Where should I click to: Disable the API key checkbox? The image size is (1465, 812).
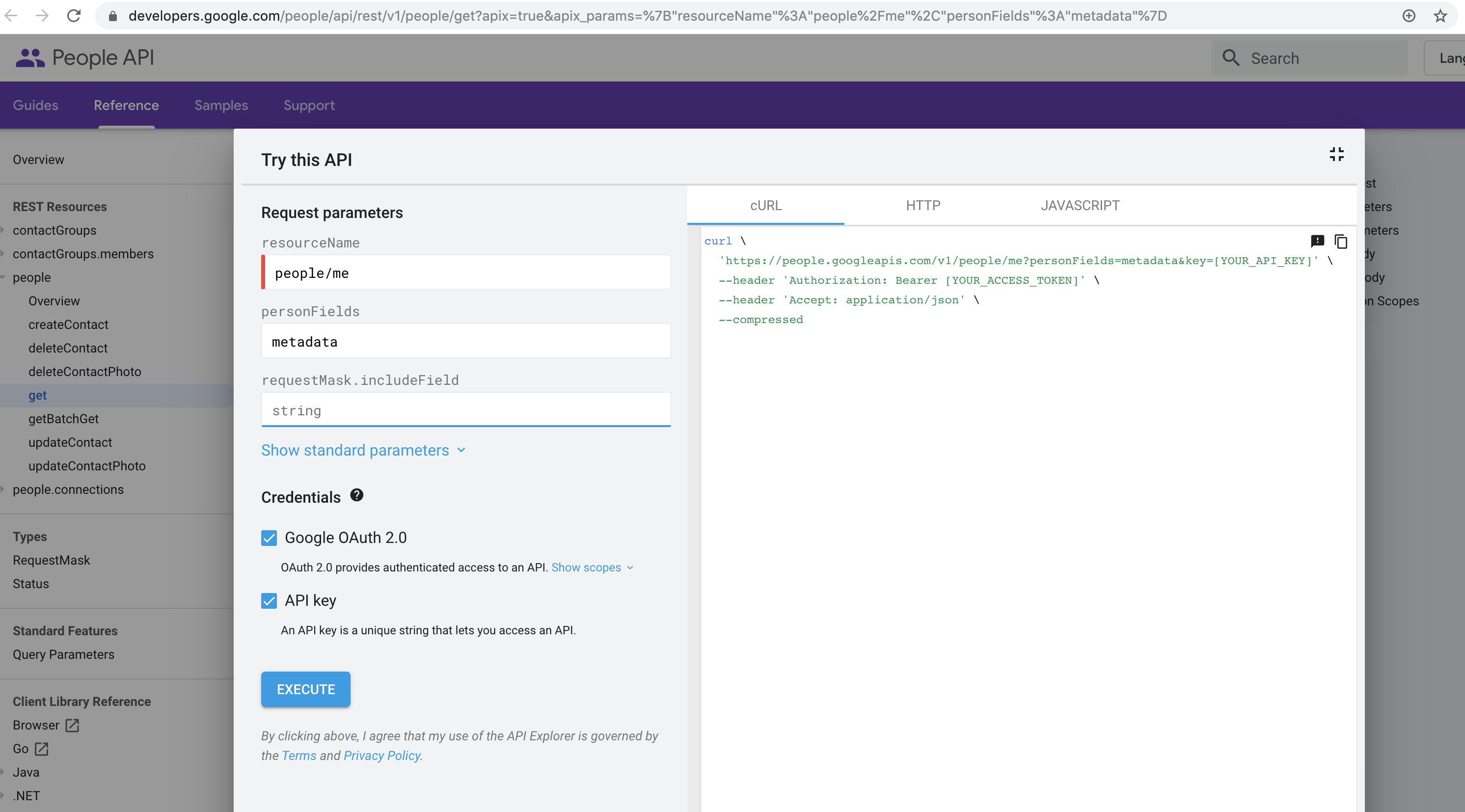[269, 601]
